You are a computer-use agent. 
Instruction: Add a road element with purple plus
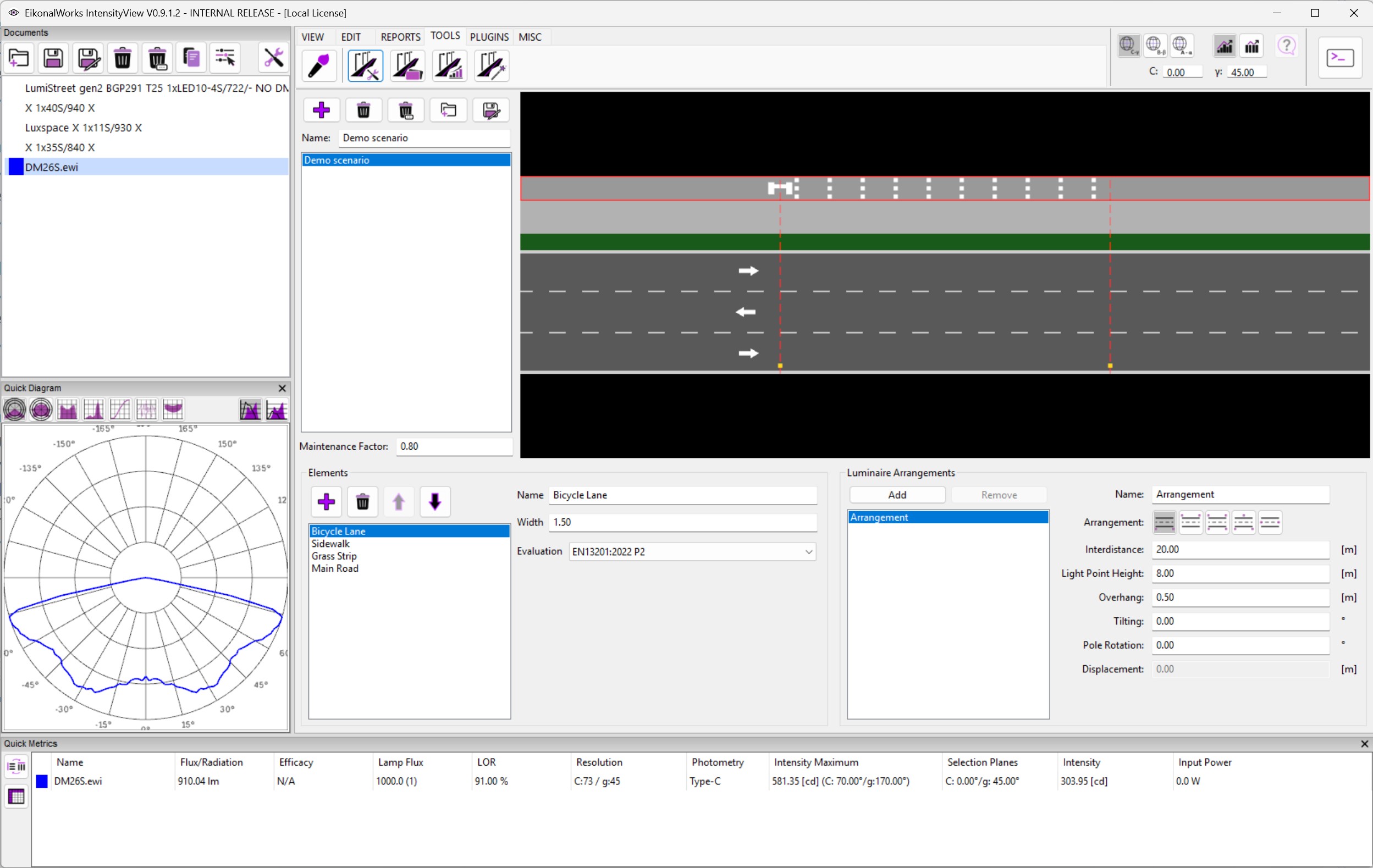coord(326,502)
